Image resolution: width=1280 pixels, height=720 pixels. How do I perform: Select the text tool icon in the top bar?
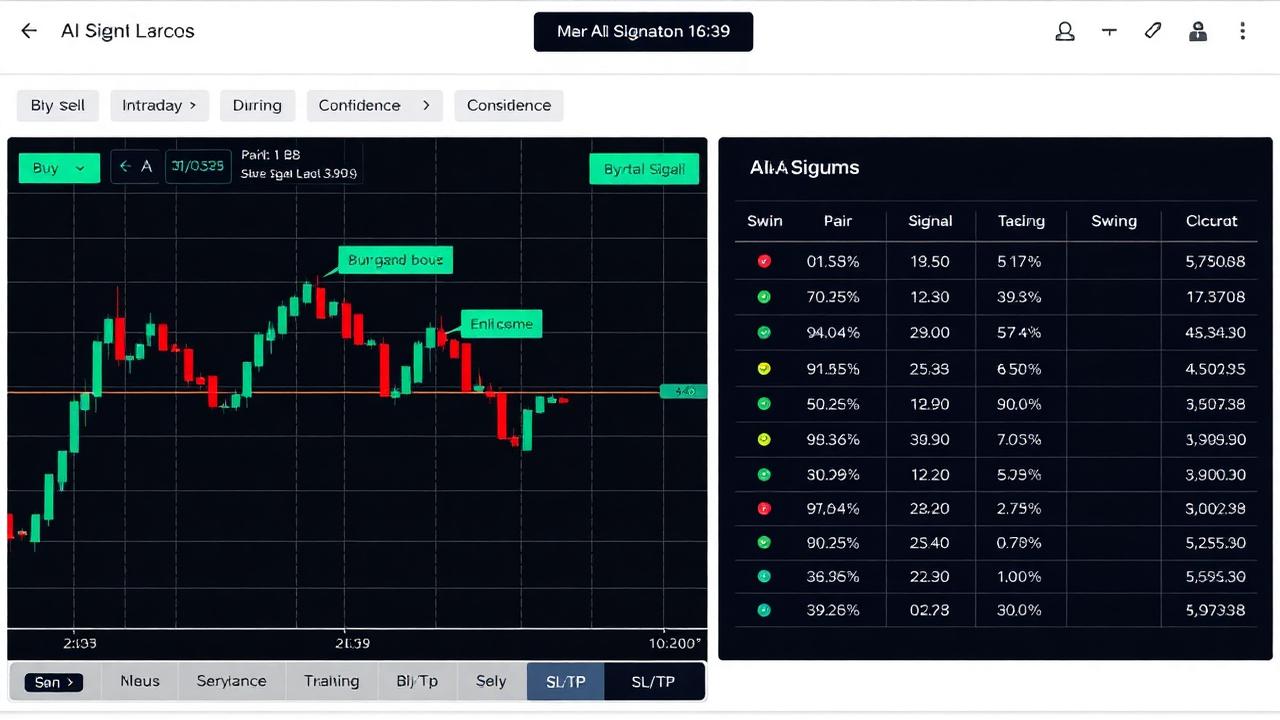click(x=1109, y=31)
